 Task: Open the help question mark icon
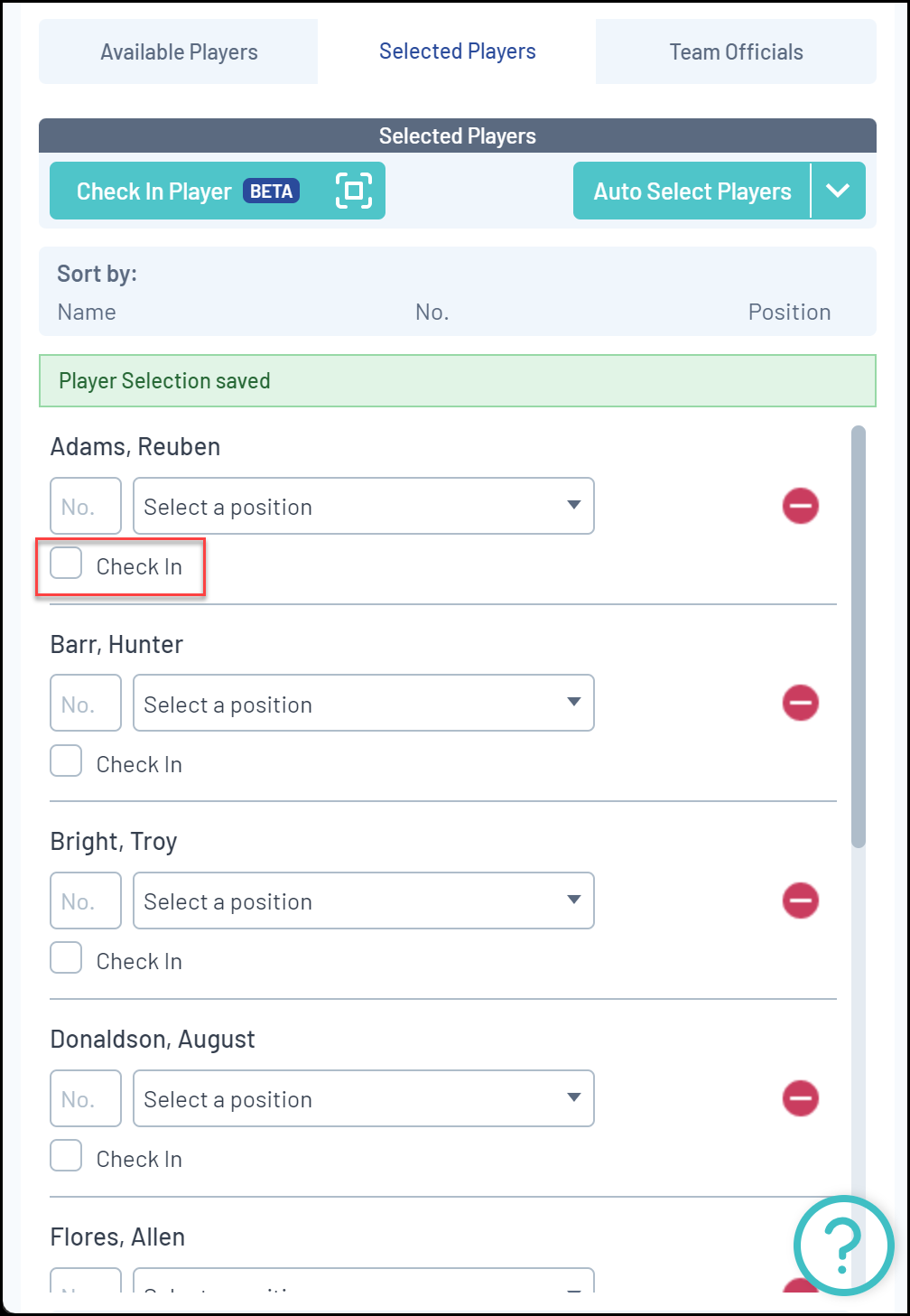pyautogui.click(x=843, y=1246)
